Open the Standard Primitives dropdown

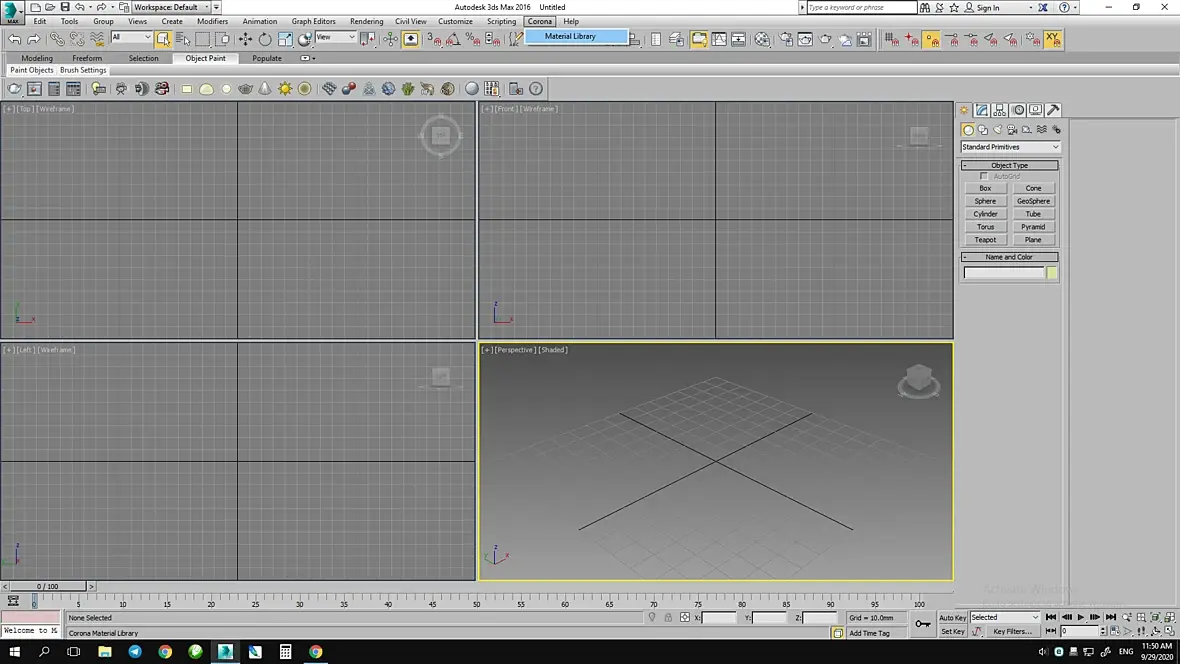point(1010,147)
